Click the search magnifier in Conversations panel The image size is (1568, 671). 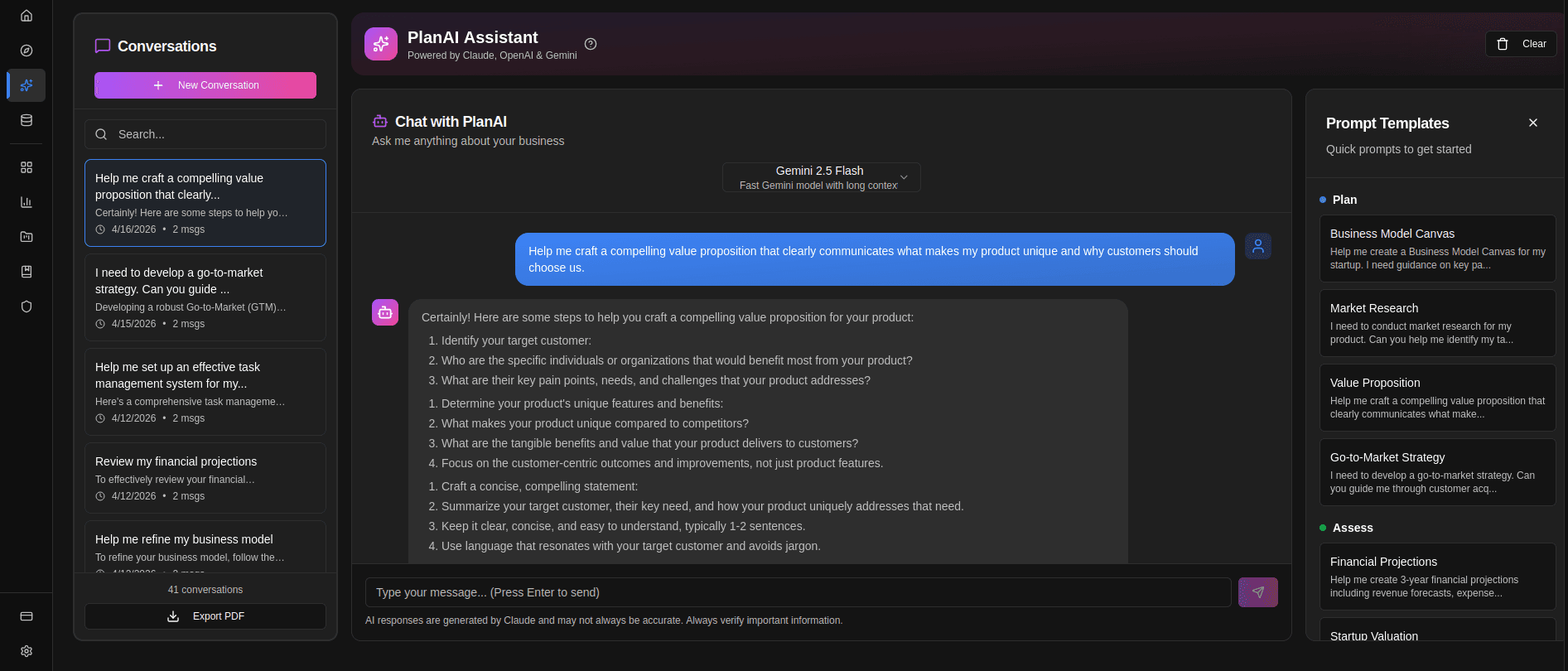pos(101,133)
